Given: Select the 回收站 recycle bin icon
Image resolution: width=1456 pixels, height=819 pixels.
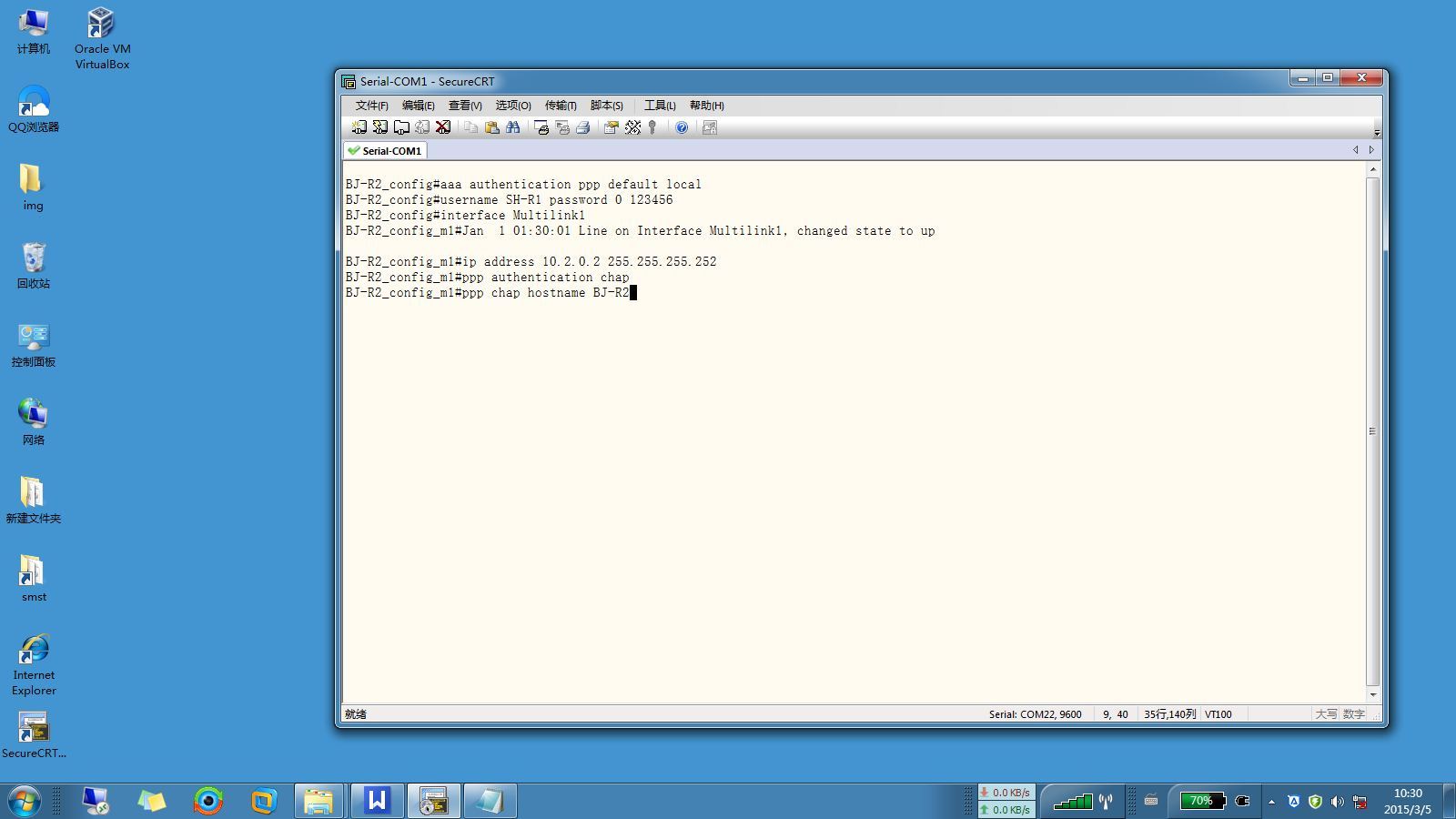Looking at the screenshot, I should tap(34, 265).
